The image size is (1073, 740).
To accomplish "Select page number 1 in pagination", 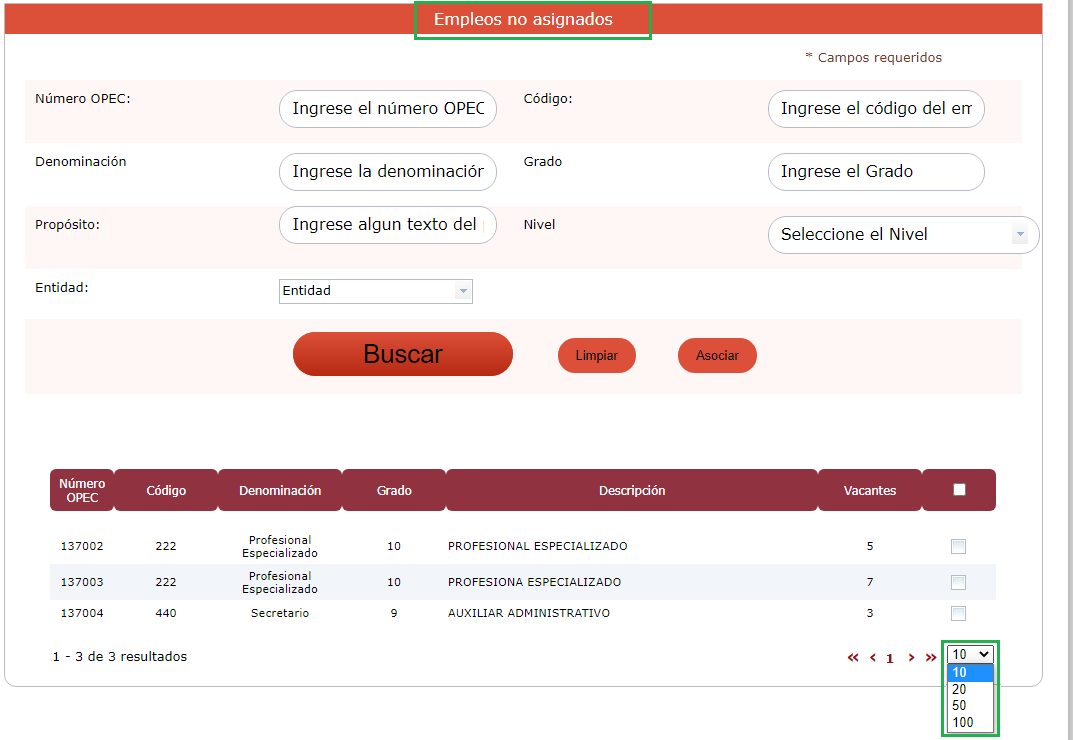I will 890,659.
